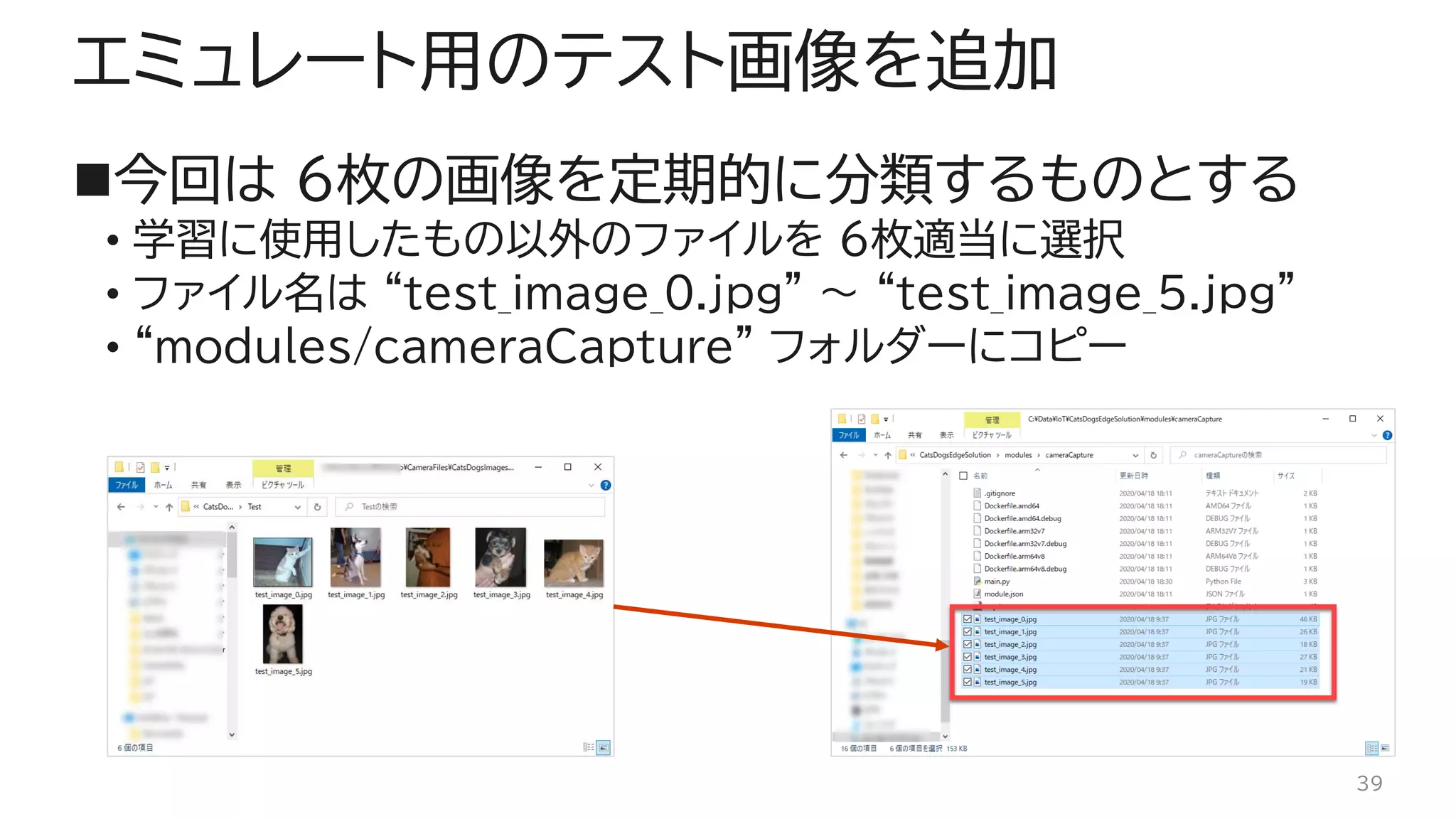The width and height of the screenshot is (1456, 819).
Task: Open quick access toolbar dropdown in Test window
Action: point(167,468)
